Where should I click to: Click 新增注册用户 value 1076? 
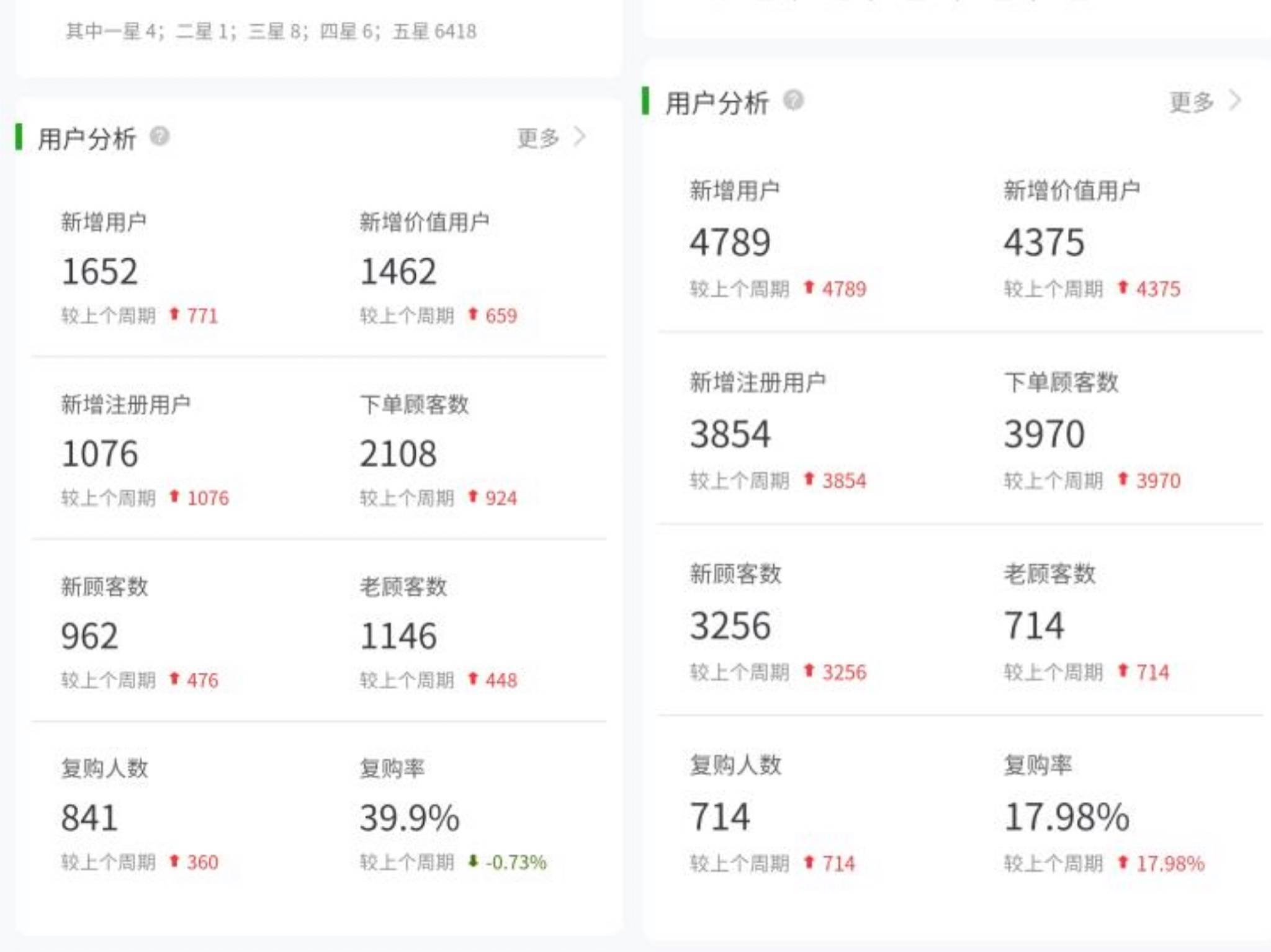(x=99, y=454)
